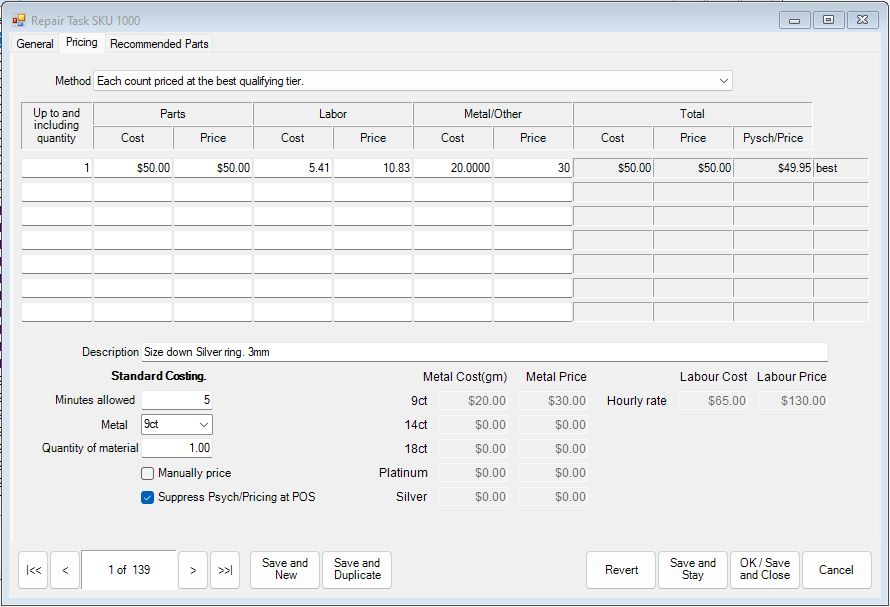Jump to the first record
890x607 pixels.
[33, 570]
